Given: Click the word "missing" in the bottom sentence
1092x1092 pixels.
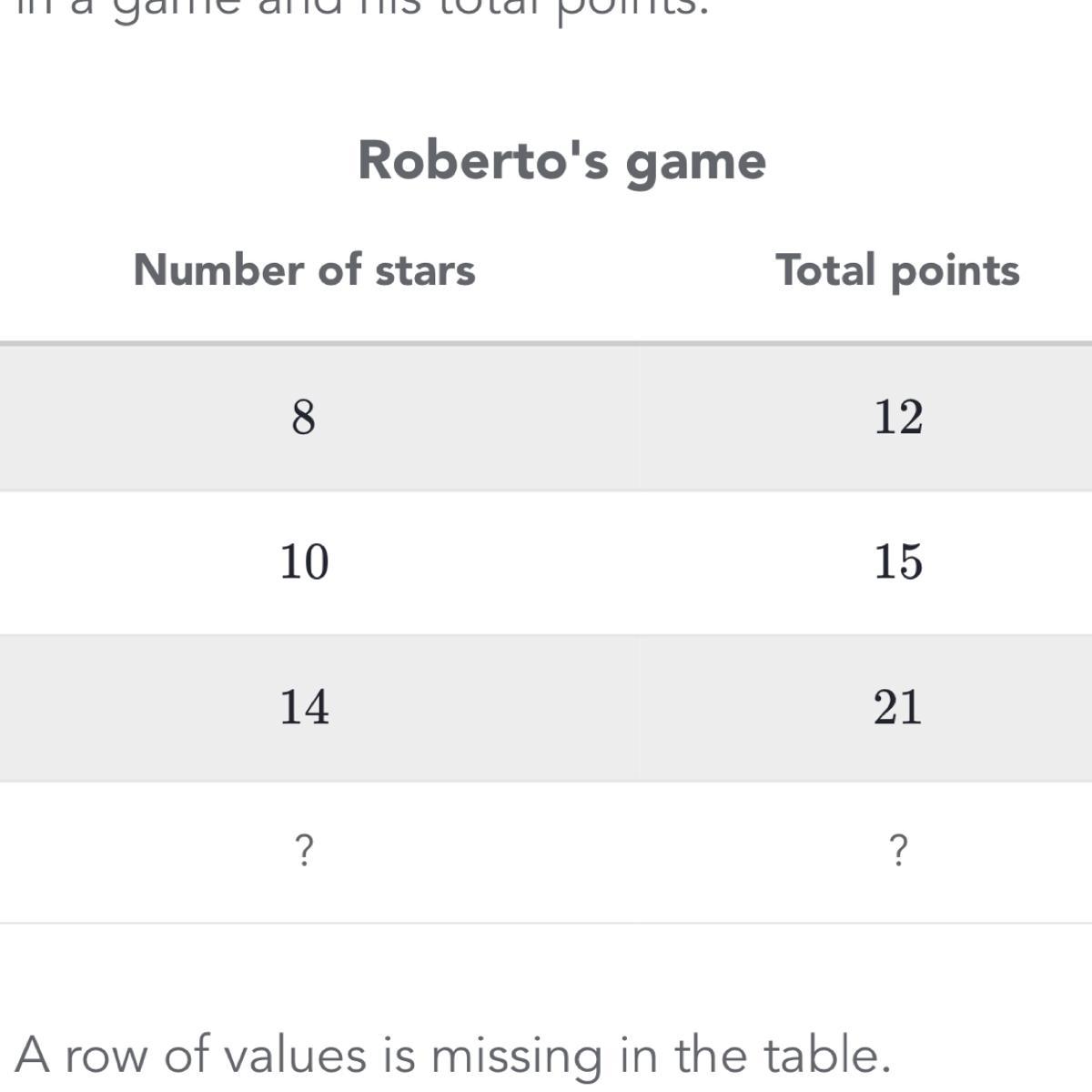Looking at the screenshot, I should point(516,1057).
